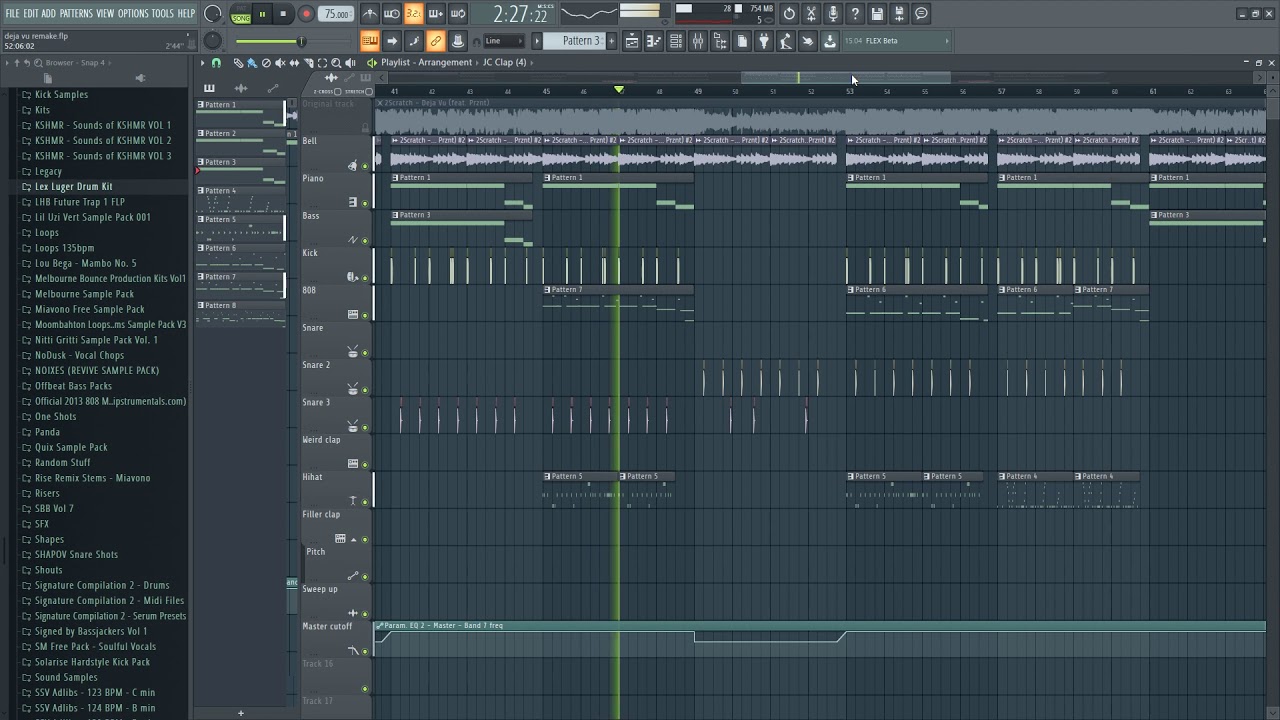Click the save project floppy icon
The width and height of the screenshot is (1280, 720).
877,14
